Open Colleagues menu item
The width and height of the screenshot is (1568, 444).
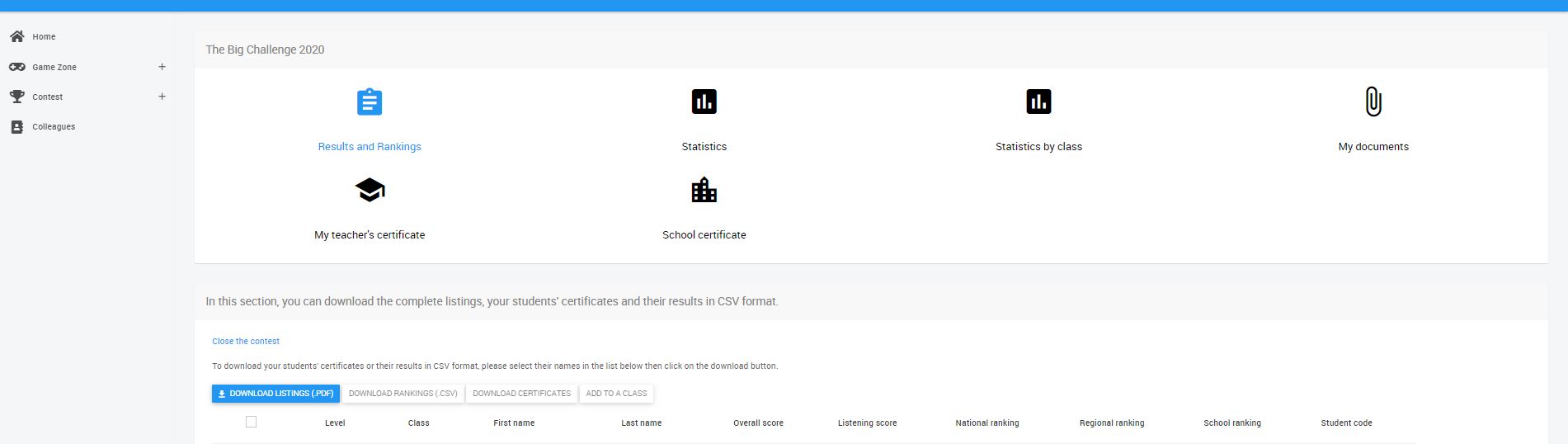pyautogui.click(x=54, y=126)
